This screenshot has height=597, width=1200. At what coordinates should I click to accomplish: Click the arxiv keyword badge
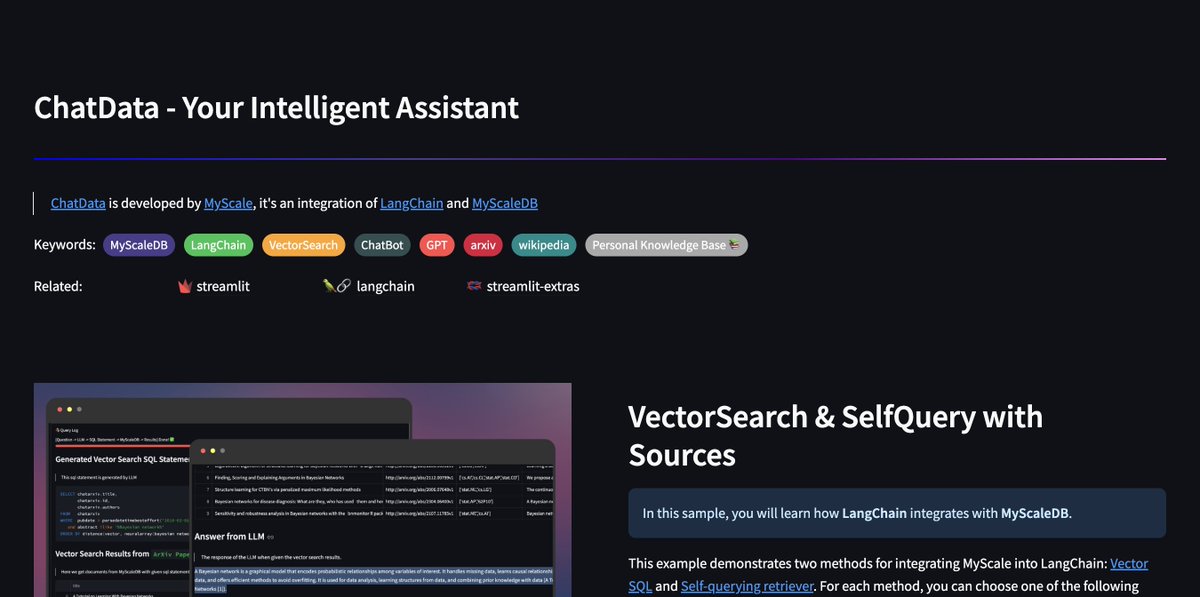click(x=483, y=245)
